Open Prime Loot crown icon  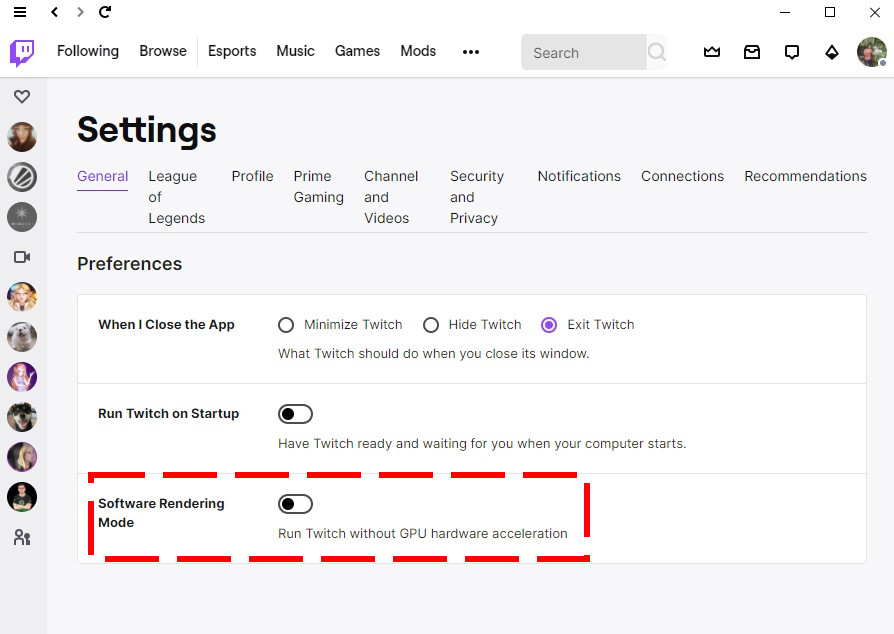[x=712, y=52]
